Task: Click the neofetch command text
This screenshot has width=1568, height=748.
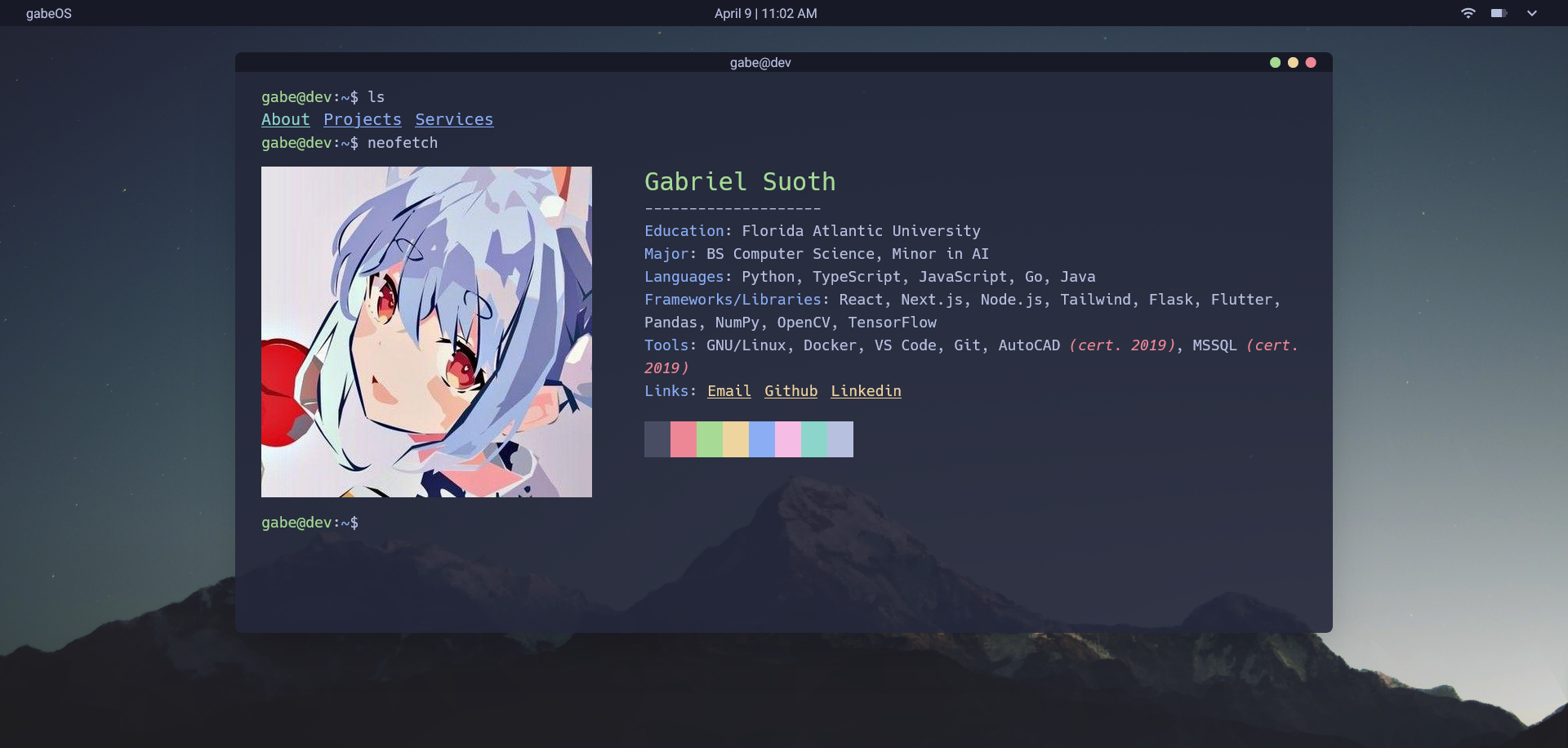Action: point(403,143)
